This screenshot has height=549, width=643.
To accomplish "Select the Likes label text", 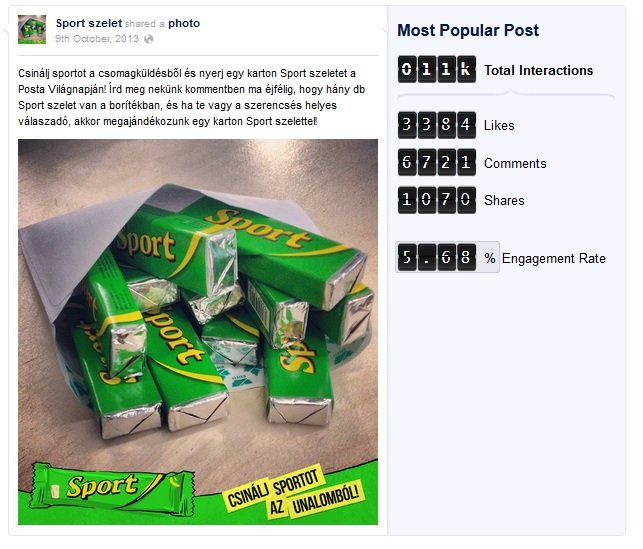I will click(501, 126).
